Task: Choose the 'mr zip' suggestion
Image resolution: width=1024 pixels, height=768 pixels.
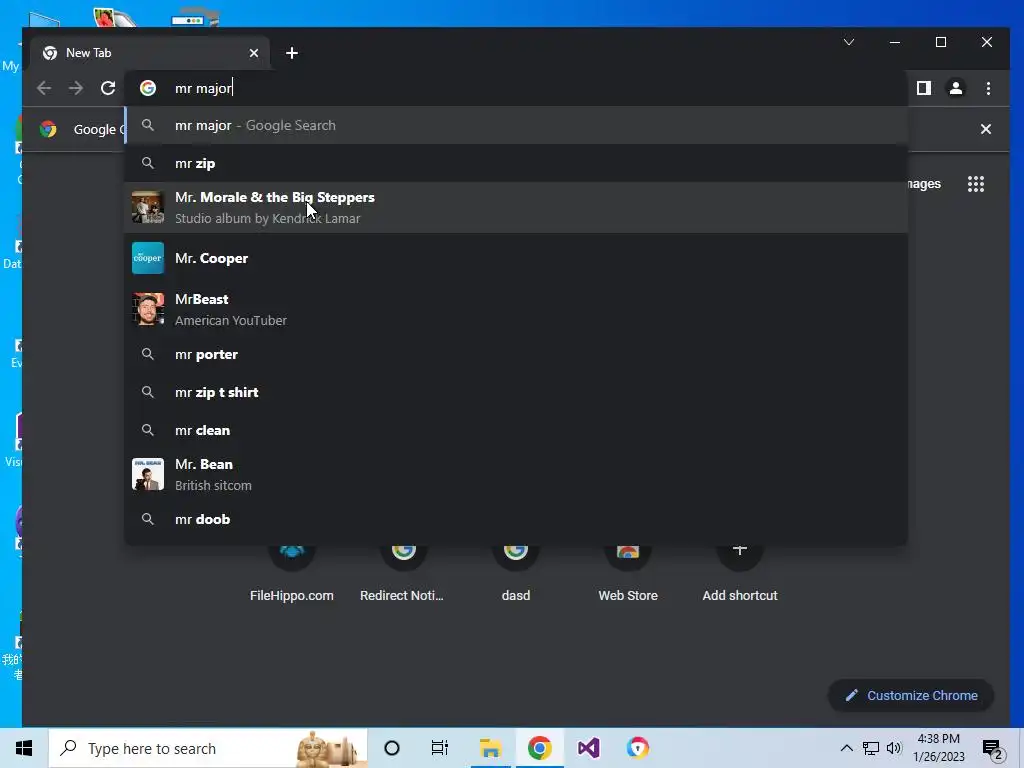Action: (x=516, y=163)
